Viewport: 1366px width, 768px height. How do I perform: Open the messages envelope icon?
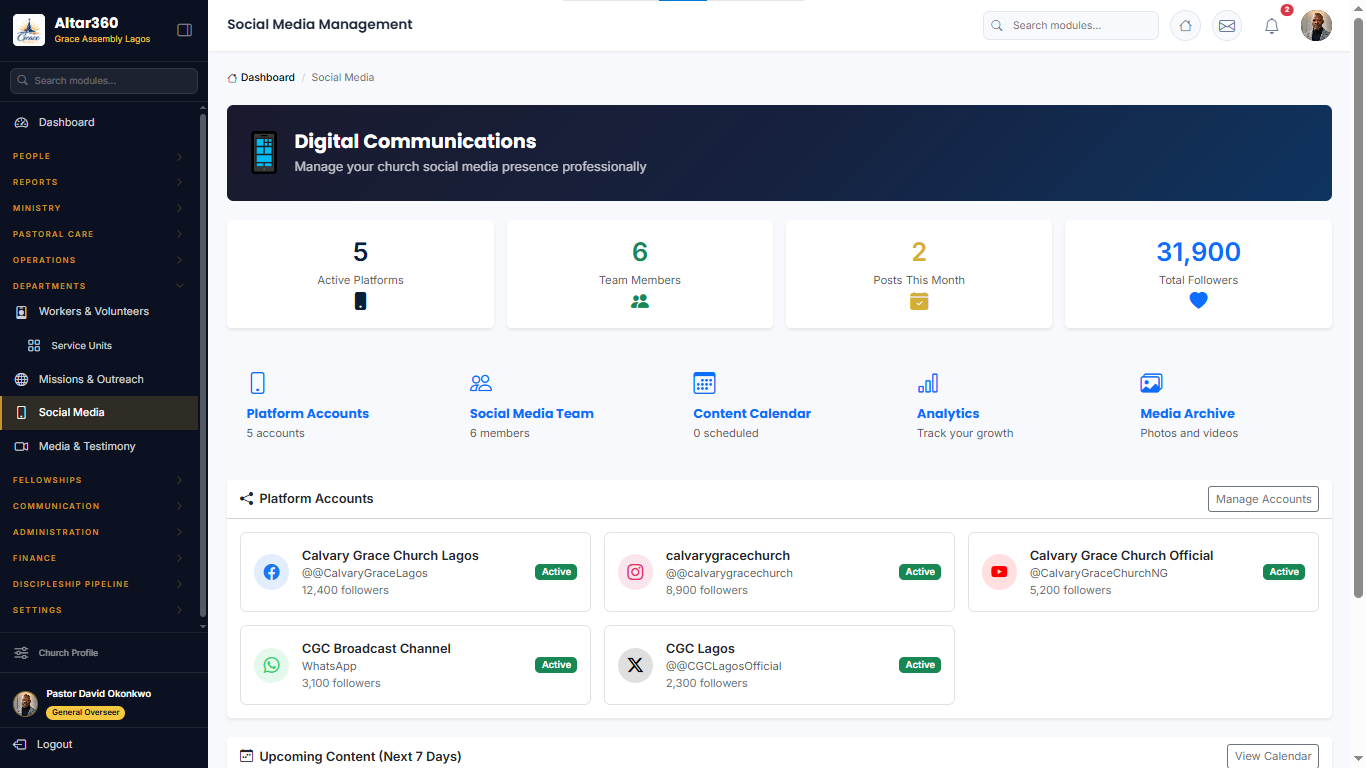tap(1227, 26)
